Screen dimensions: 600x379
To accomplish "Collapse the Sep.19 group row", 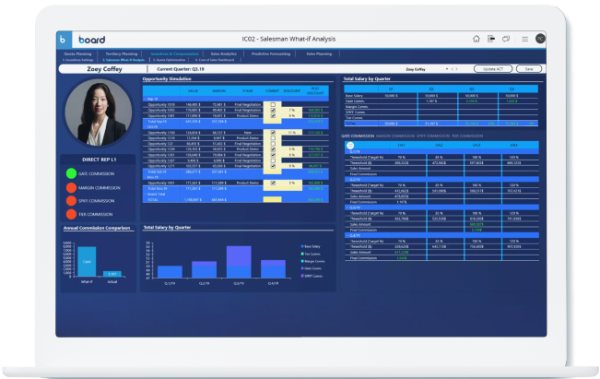I will tap(145, 99).
